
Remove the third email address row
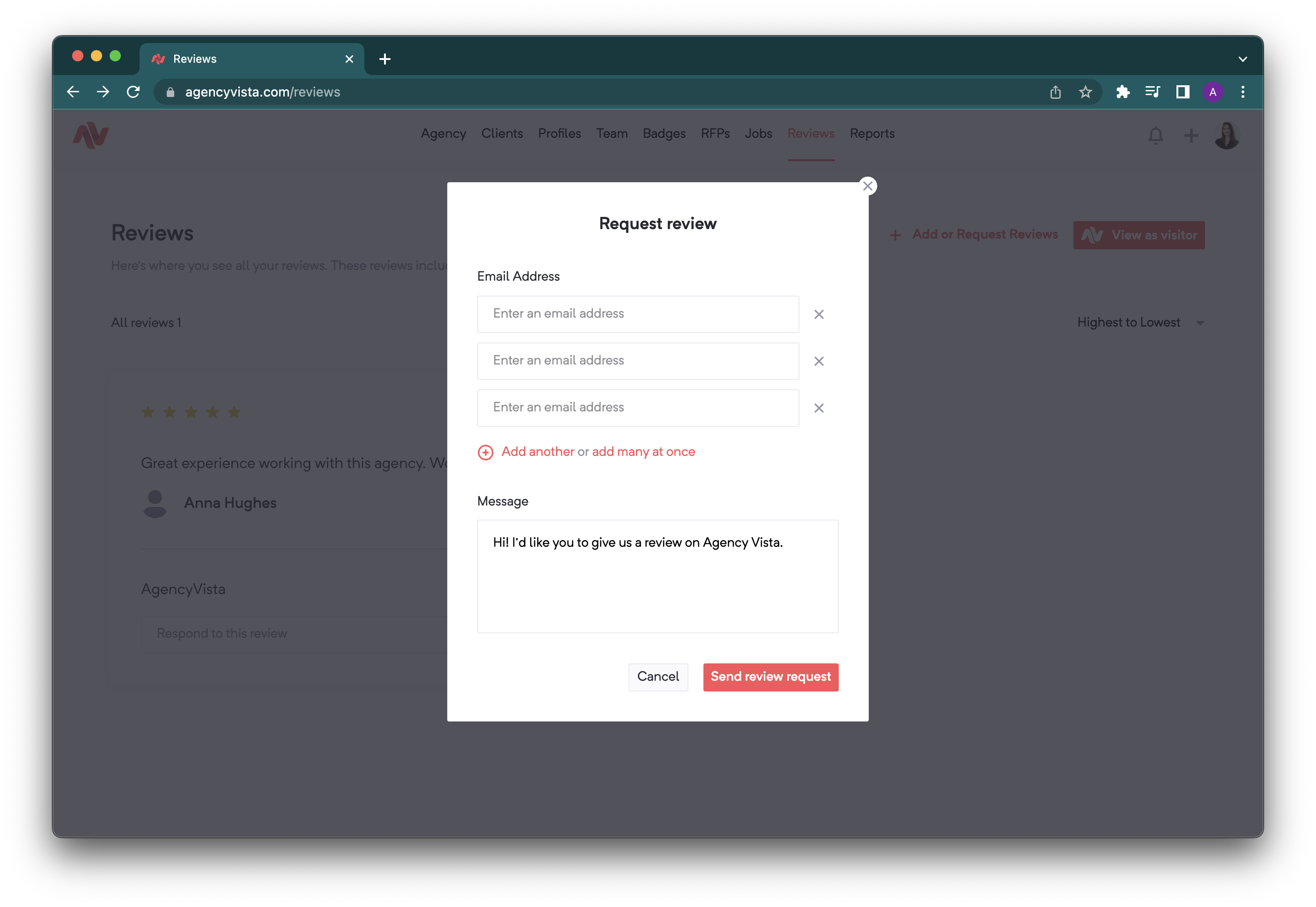(x=819, y=408)
